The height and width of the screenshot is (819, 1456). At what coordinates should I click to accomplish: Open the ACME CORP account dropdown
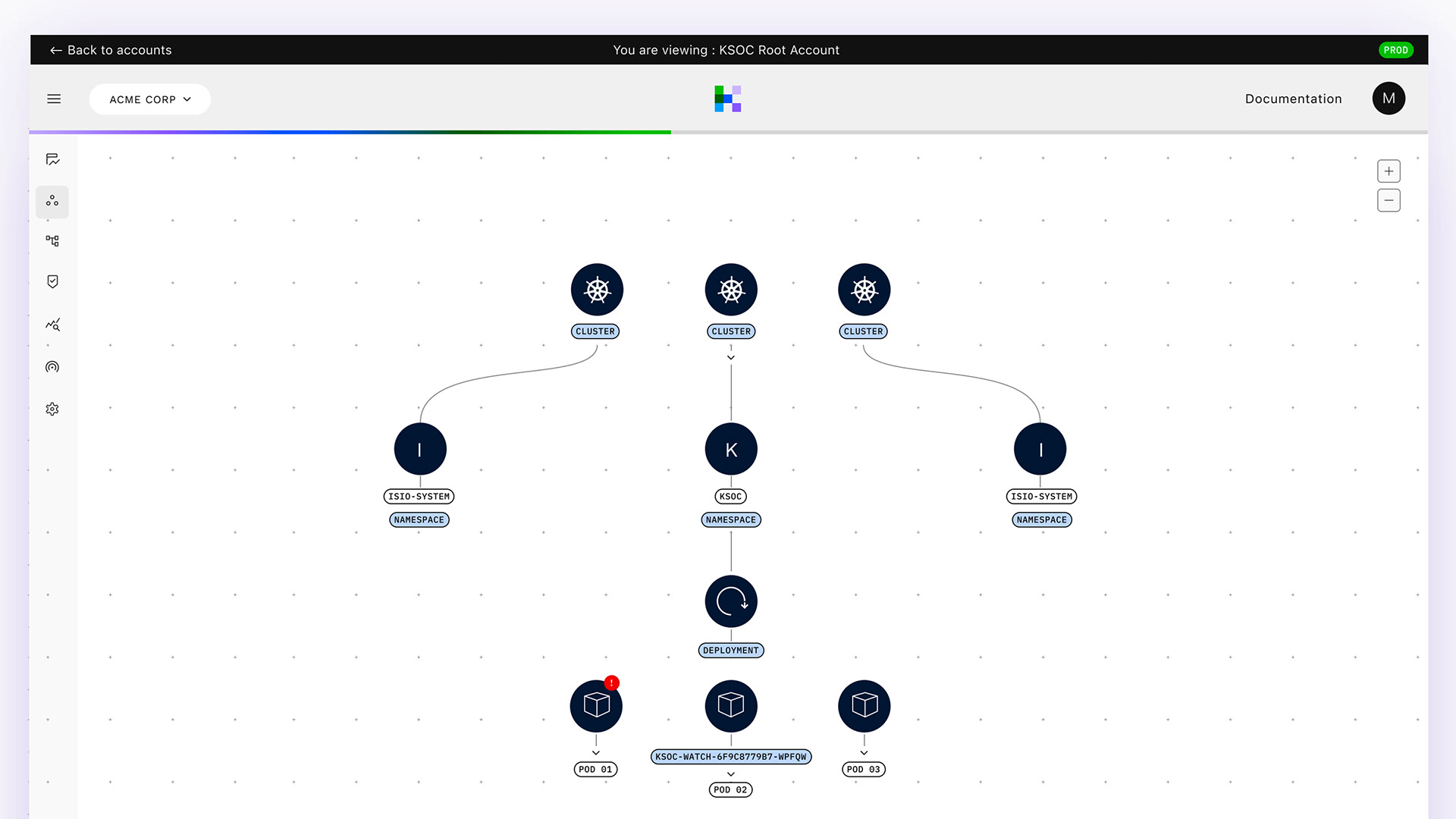coord(150,99)
